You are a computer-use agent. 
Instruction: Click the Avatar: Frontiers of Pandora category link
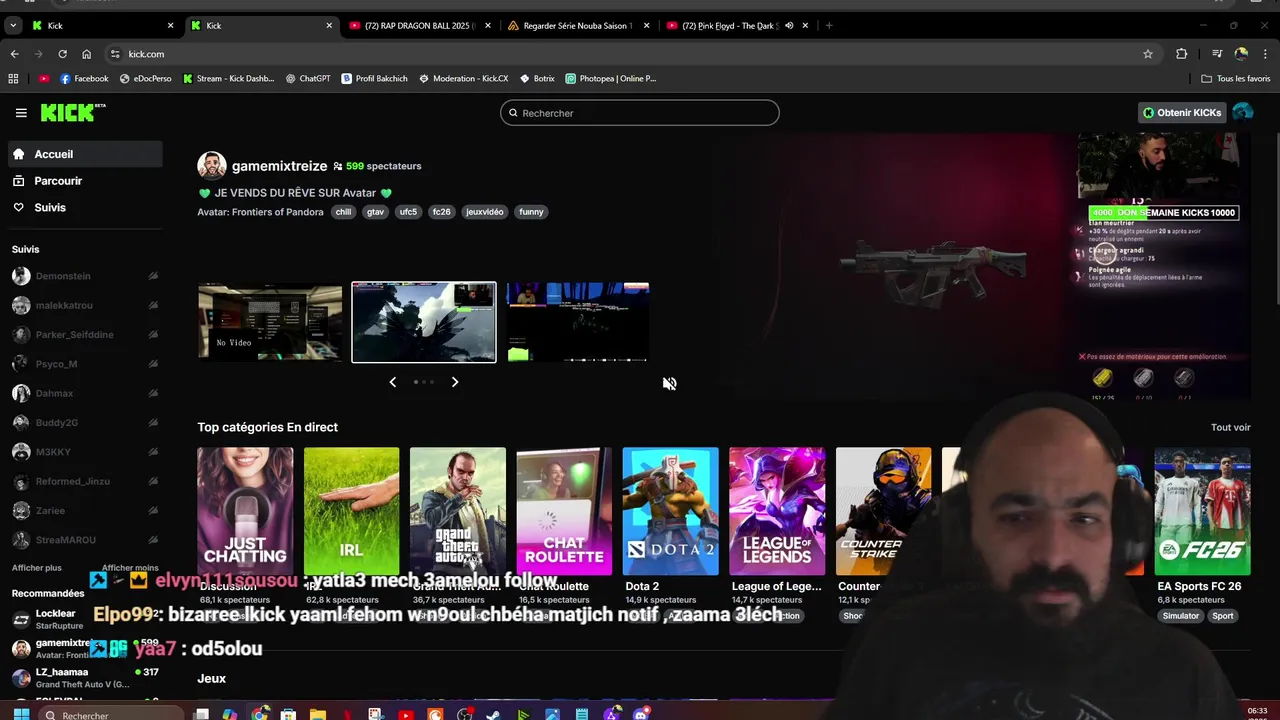click(260, 212)
